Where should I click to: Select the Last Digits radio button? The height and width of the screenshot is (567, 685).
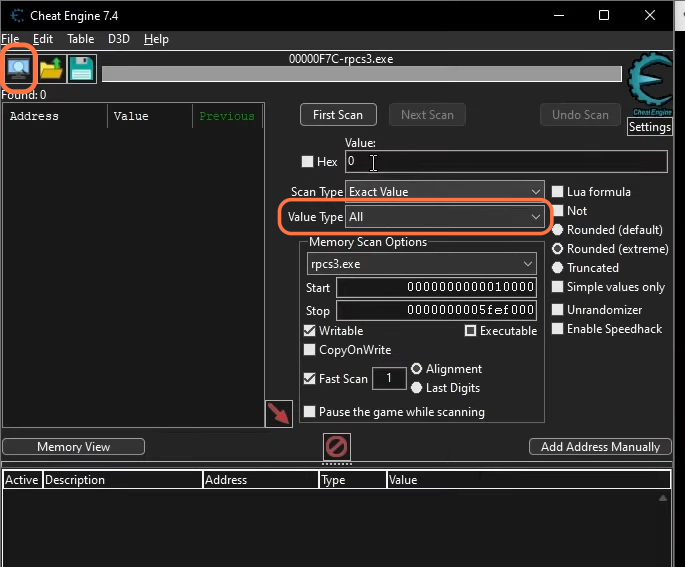(416, 387)
